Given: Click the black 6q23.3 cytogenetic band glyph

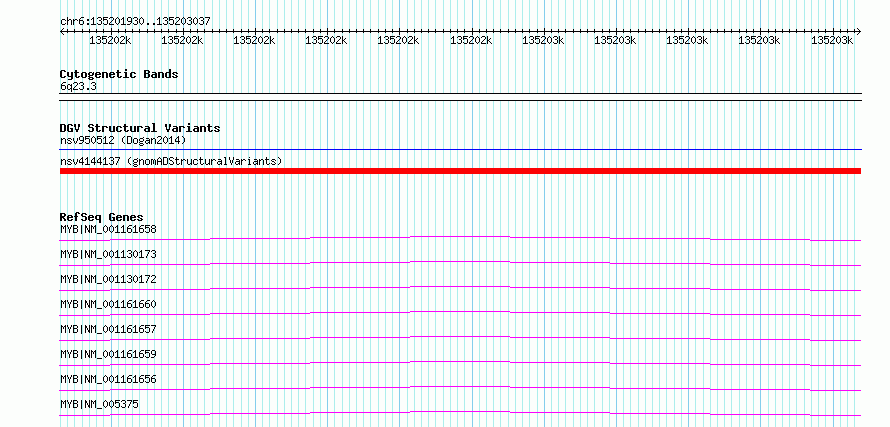Looking at the screenshot, I should coord(460,97).
